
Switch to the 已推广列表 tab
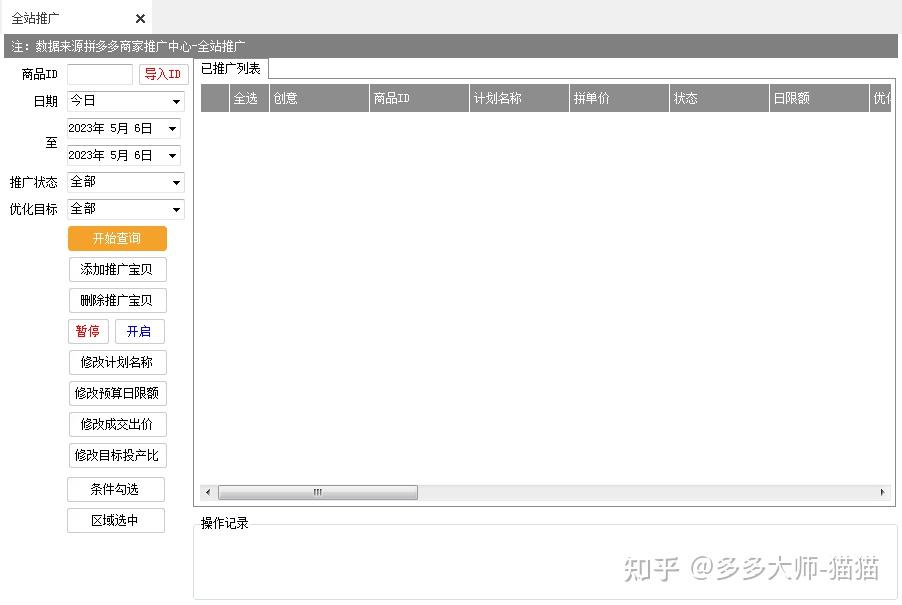point(231,68)
